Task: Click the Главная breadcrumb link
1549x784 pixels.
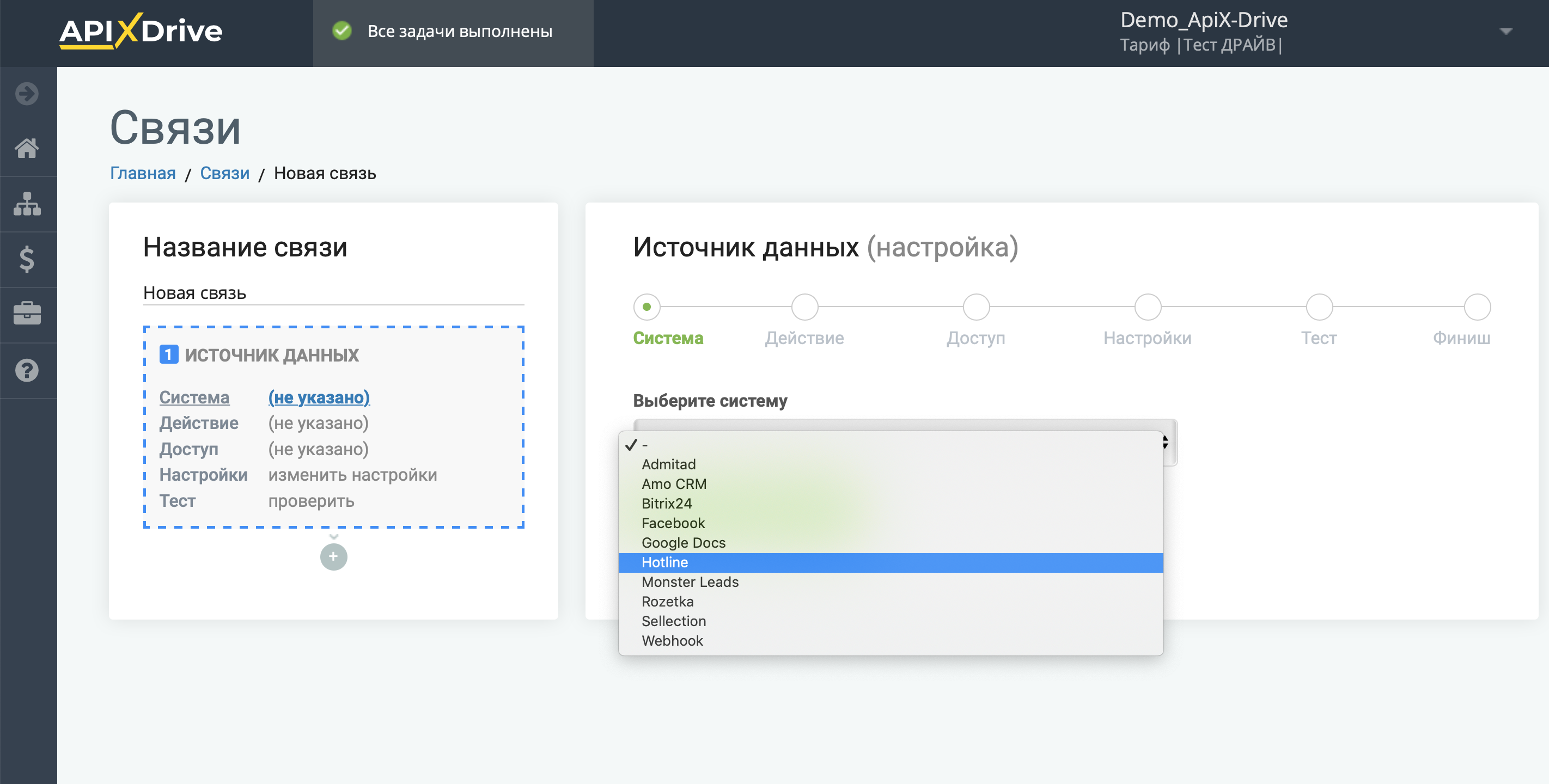Action: [x=143, y=173]
